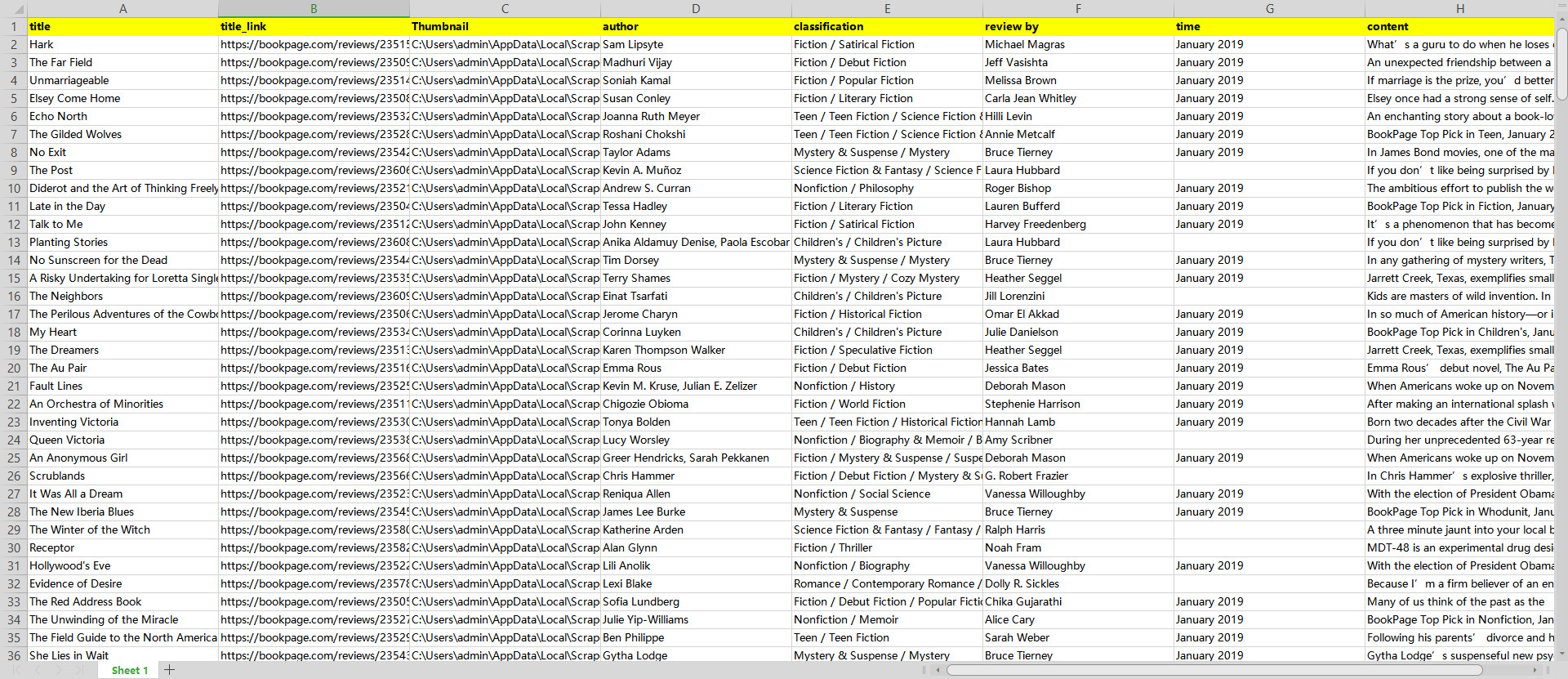Viewport: 1568px width, 679px height.
Task: Select 'Fiction / Thriller' classification cell
Action: pos(888,547)
